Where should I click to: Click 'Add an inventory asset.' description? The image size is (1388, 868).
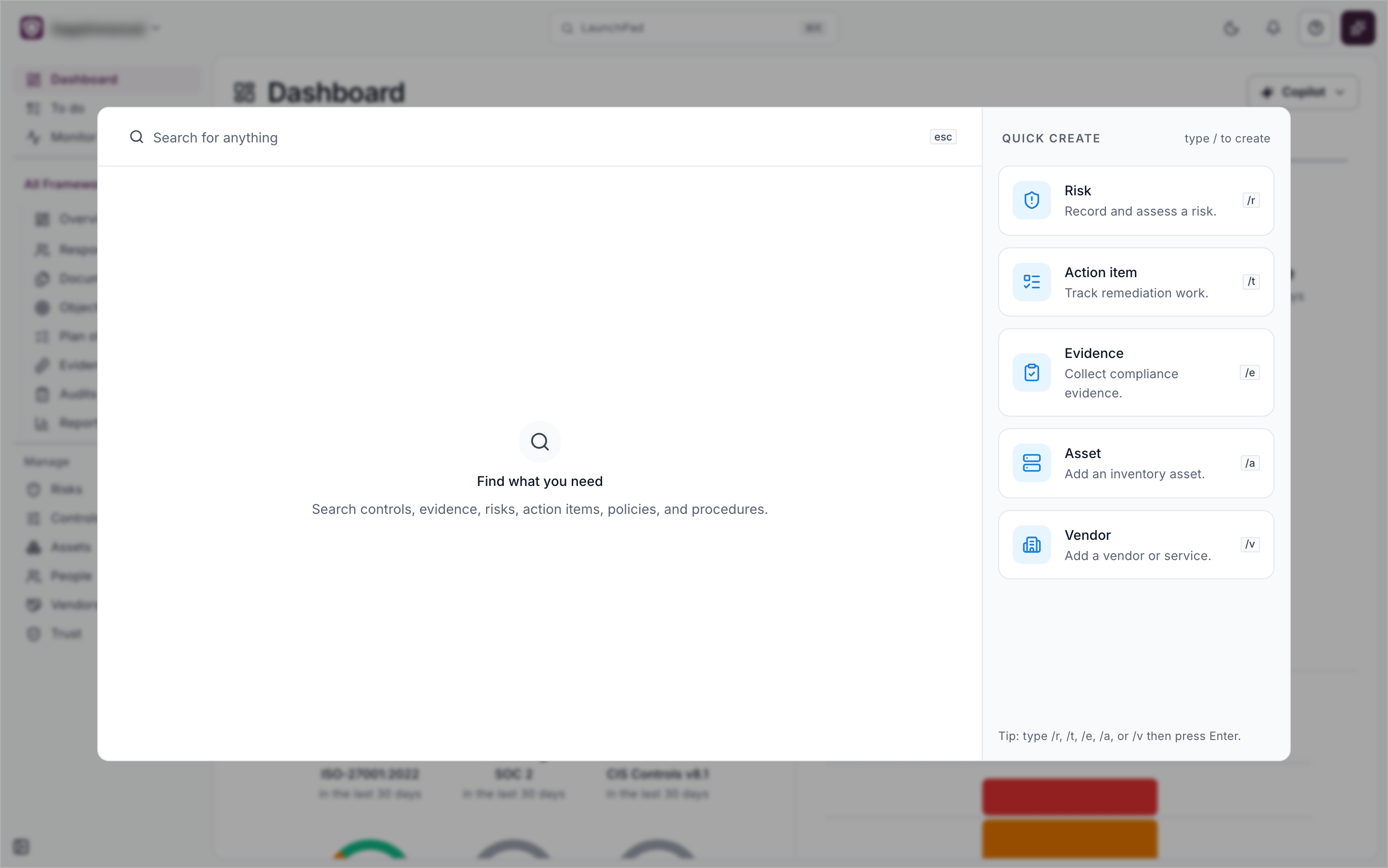pos(1134,474)
